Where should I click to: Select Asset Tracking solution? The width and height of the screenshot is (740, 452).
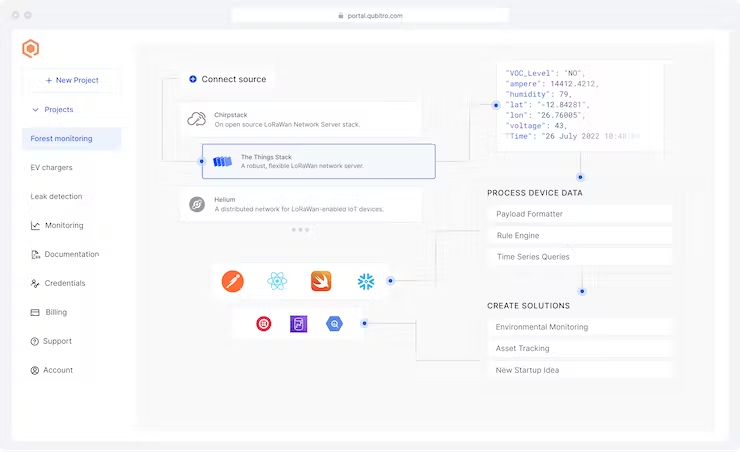[x=580, y=348]
